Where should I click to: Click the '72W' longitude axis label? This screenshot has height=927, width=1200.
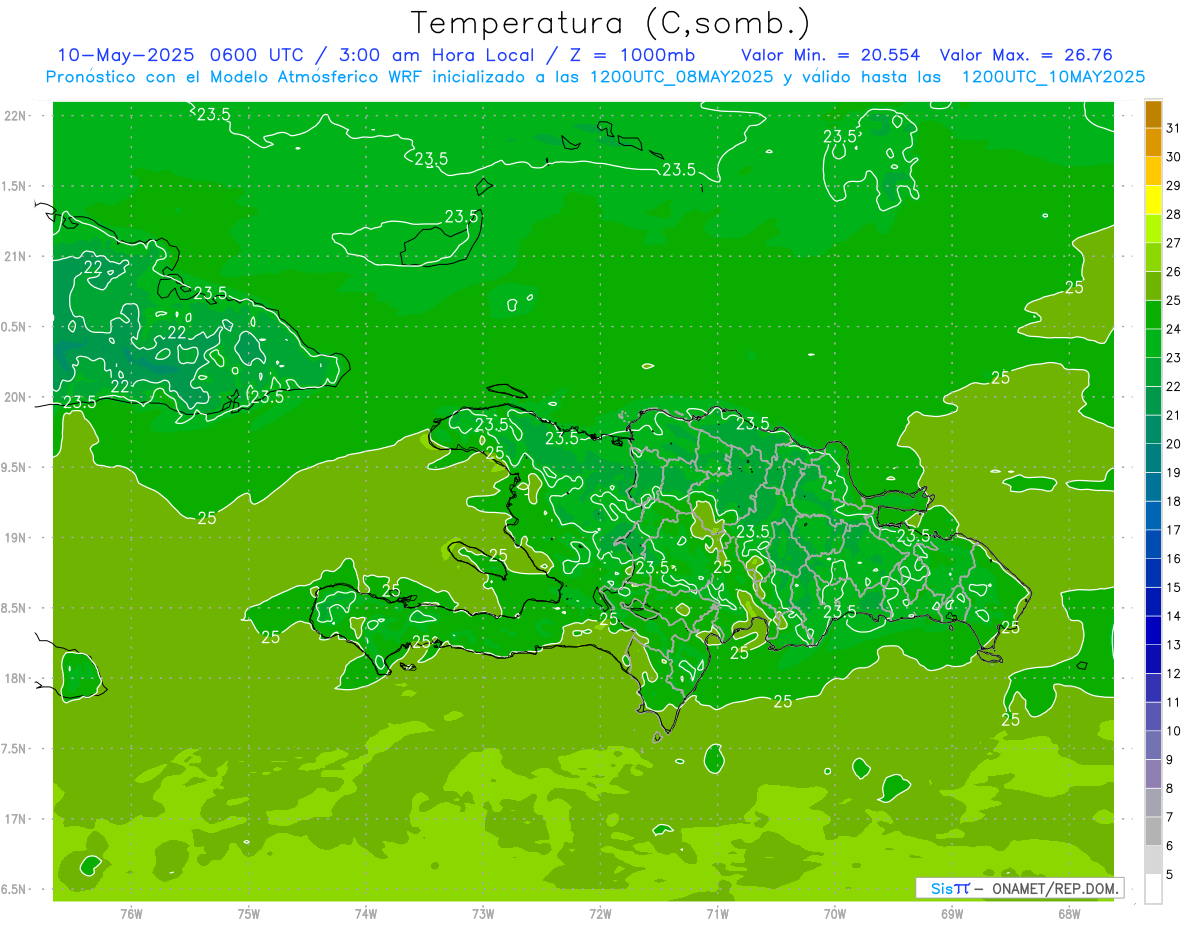pyautogui.click(x=600, y=914)
